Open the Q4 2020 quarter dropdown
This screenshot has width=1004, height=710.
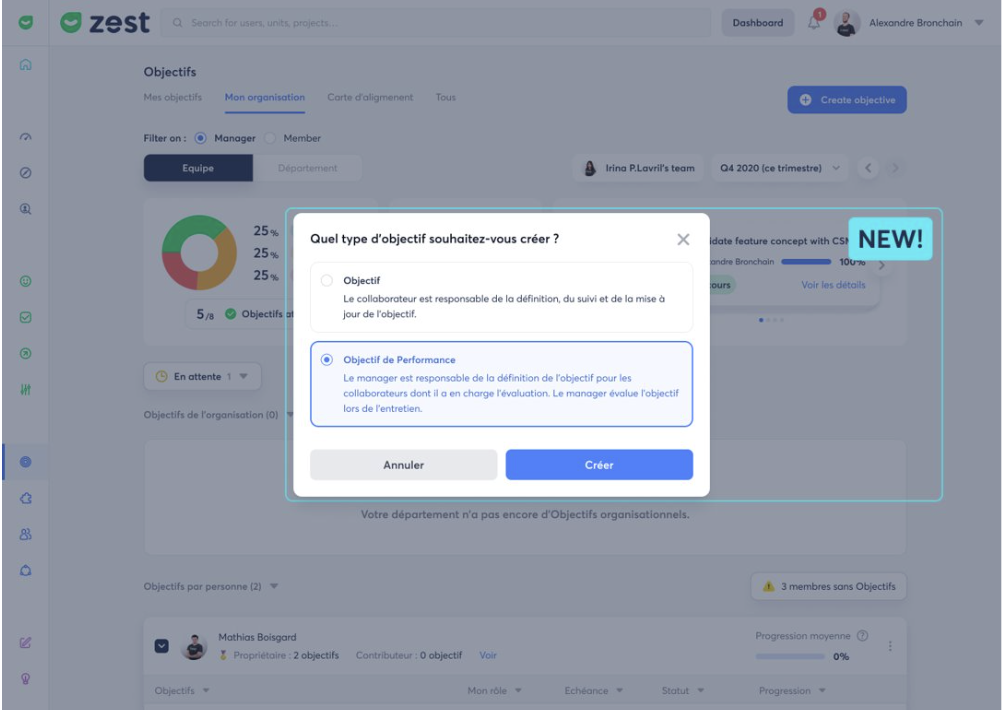[x=781, y=168]
